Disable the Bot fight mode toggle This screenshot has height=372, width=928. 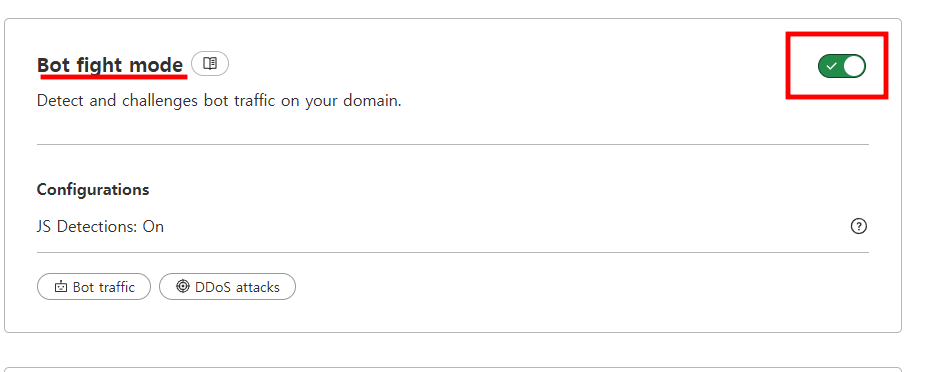point(842,66)
